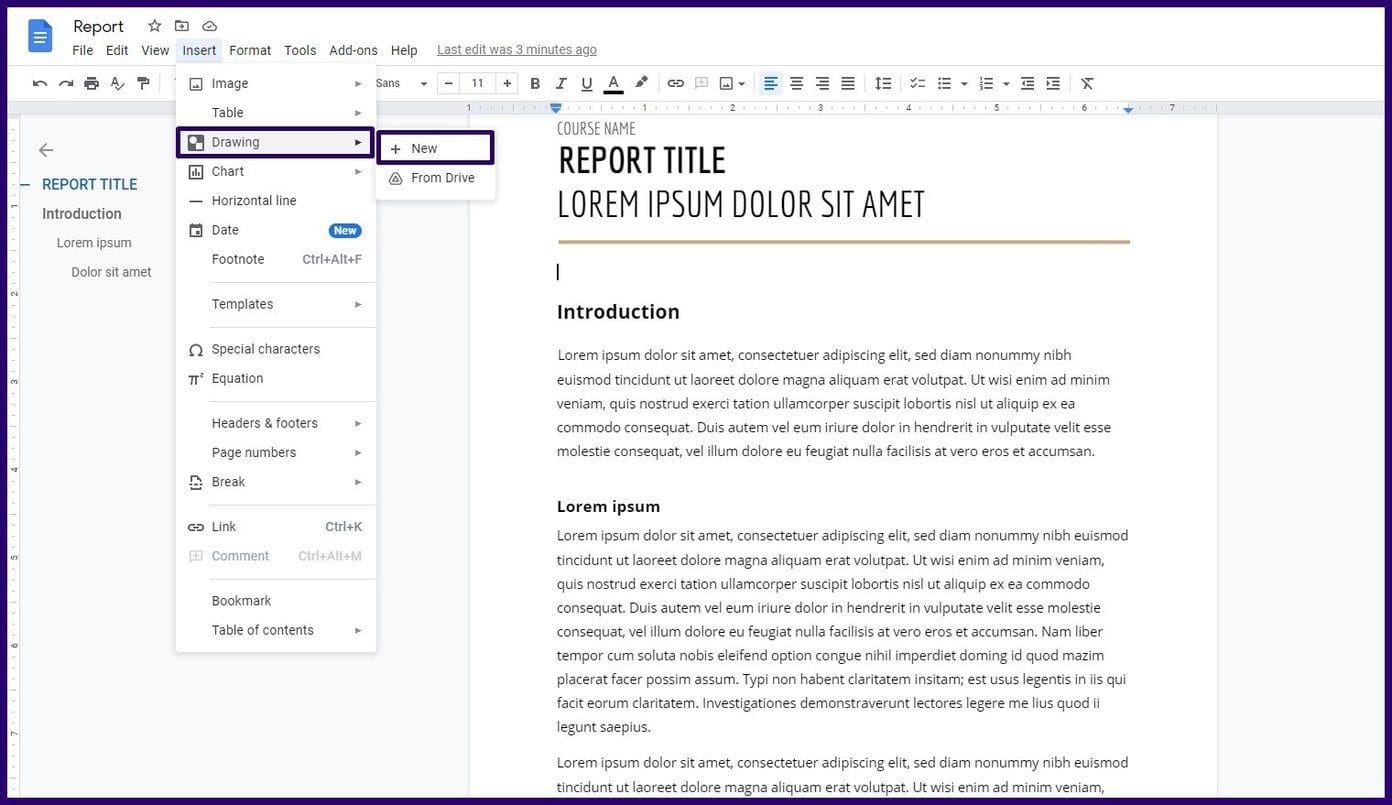The height and width of the screenshot is (805, 1392).
Task: Select the Paint format tool
Action: pyautogui.click(x=144, y=83)
